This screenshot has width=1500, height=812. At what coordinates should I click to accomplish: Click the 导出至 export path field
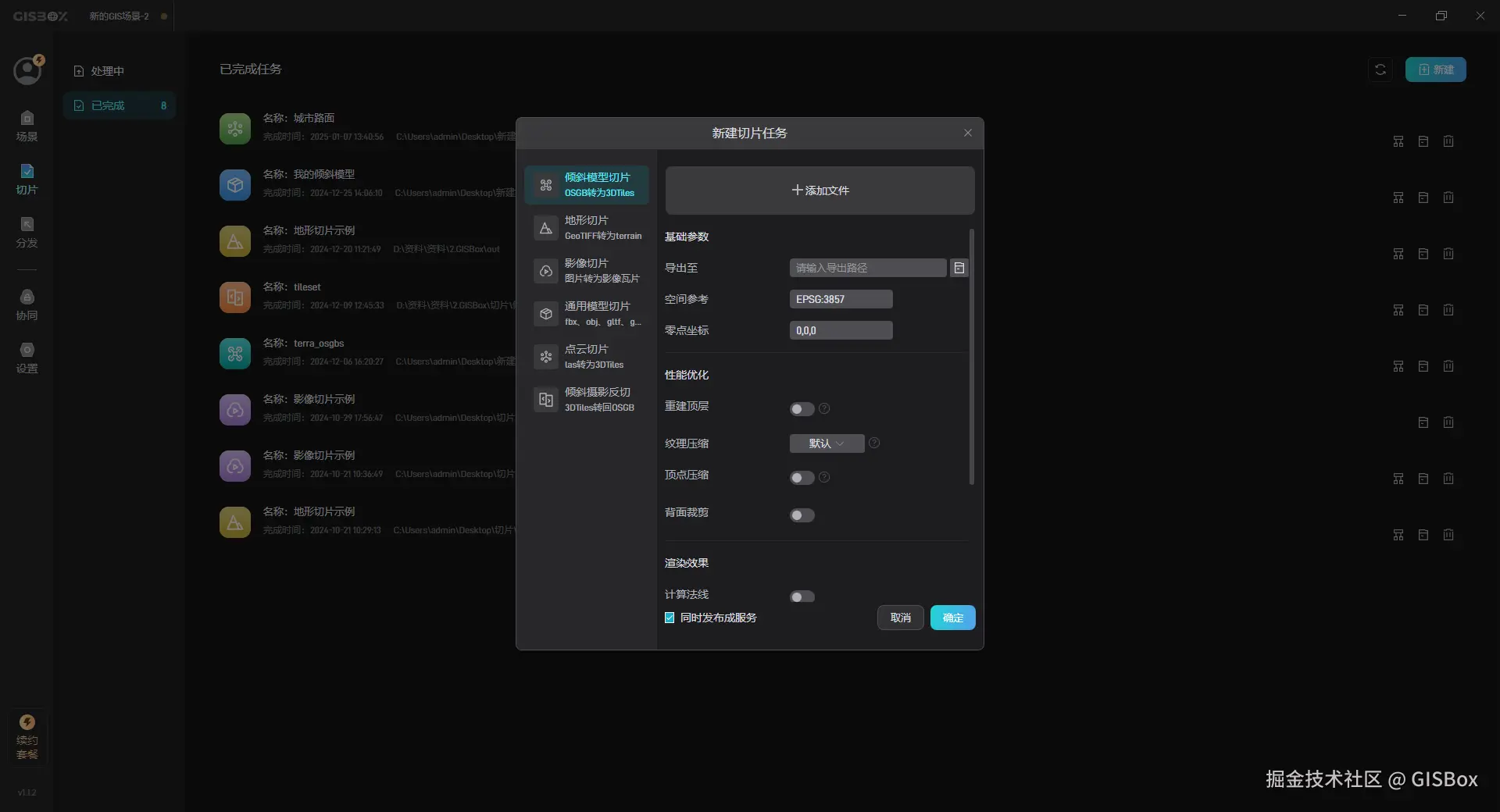click(x=868, y=268)
